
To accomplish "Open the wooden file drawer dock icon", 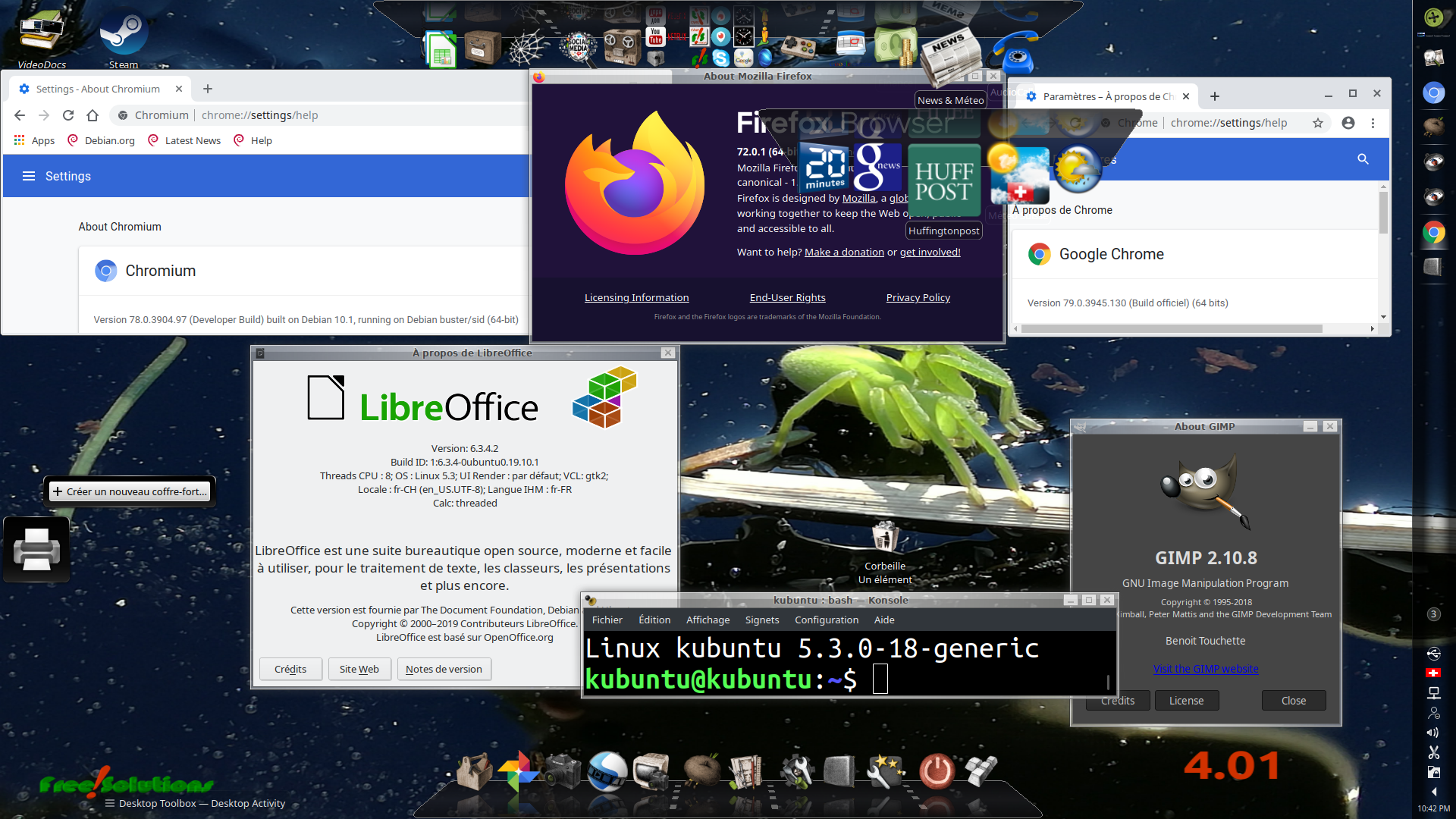I will [482, 48].
